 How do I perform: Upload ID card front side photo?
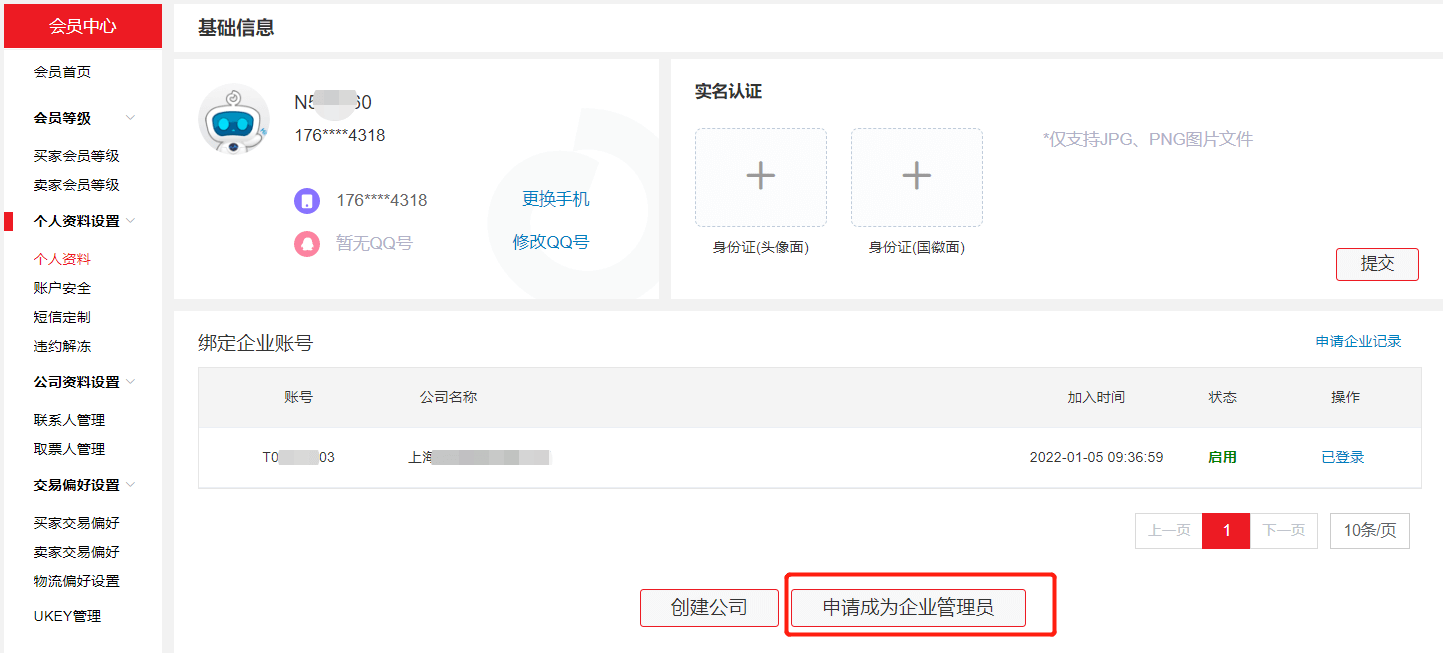tap(760, 177)
